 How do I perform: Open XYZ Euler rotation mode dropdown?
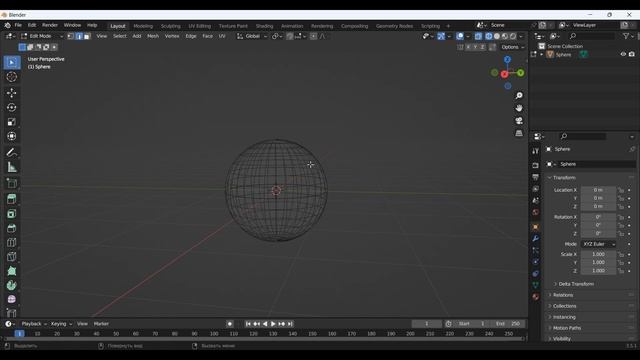pyautogui.click(x=599, y=244)
